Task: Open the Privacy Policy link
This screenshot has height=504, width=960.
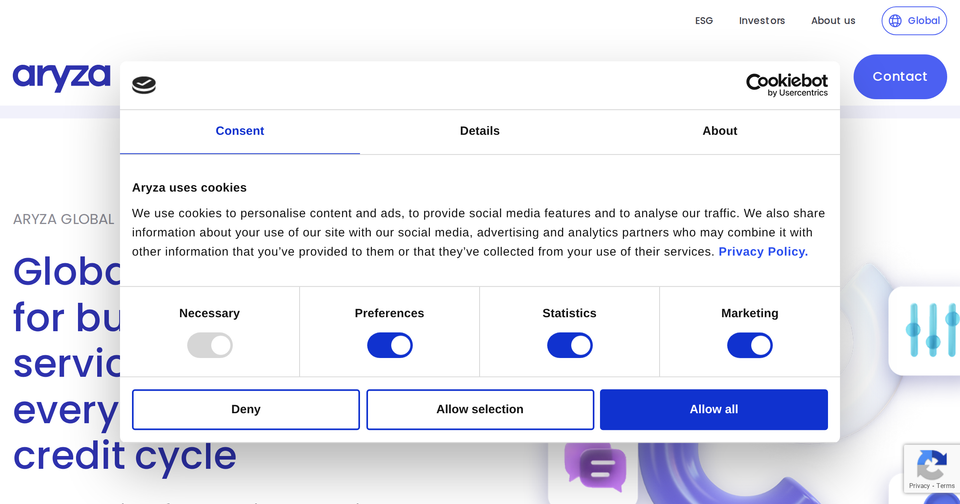Action: [763, 252]
